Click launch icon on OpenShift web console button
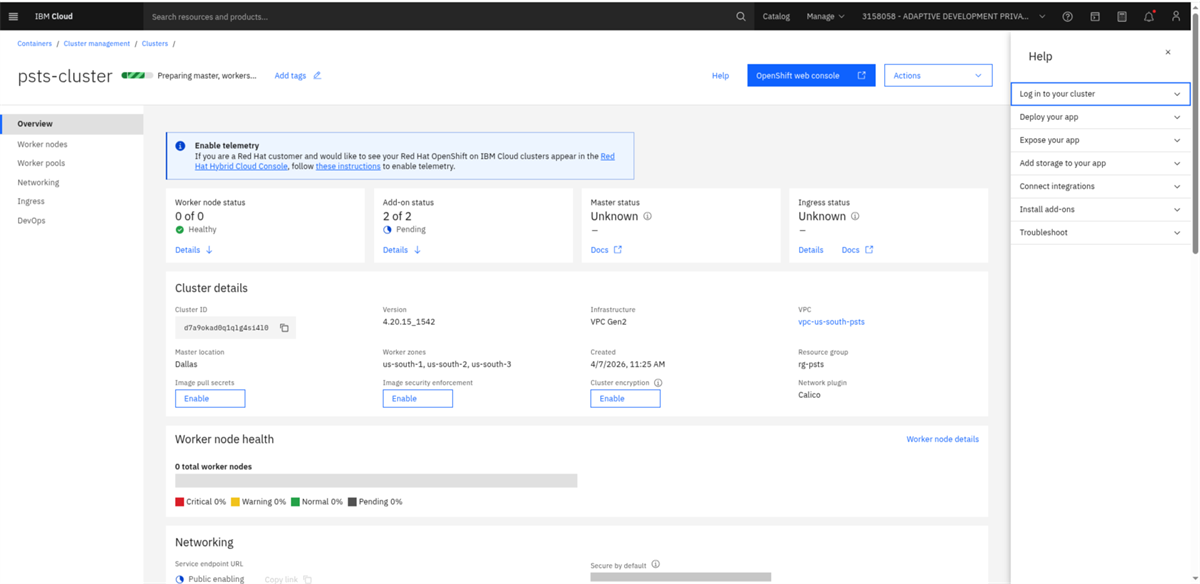Screen dimensions: 1200x584 pos(861,75)
